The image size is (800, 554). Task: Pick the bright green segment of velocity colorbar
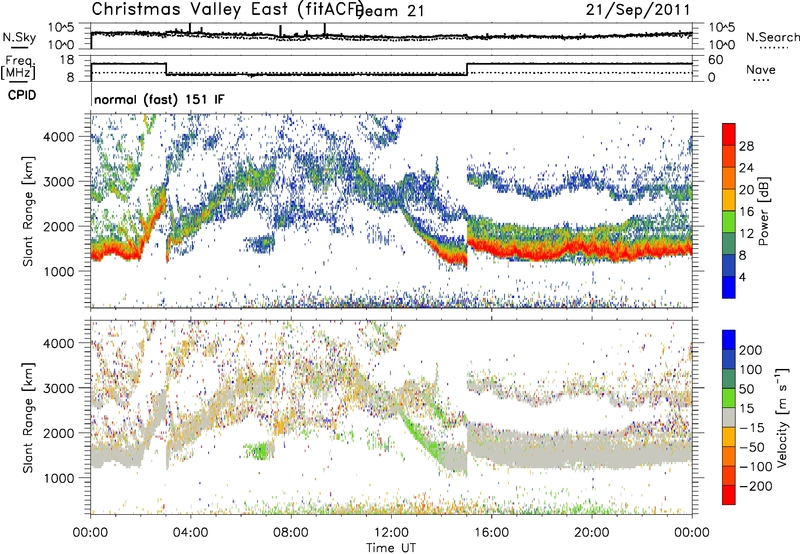click(729, 398)
